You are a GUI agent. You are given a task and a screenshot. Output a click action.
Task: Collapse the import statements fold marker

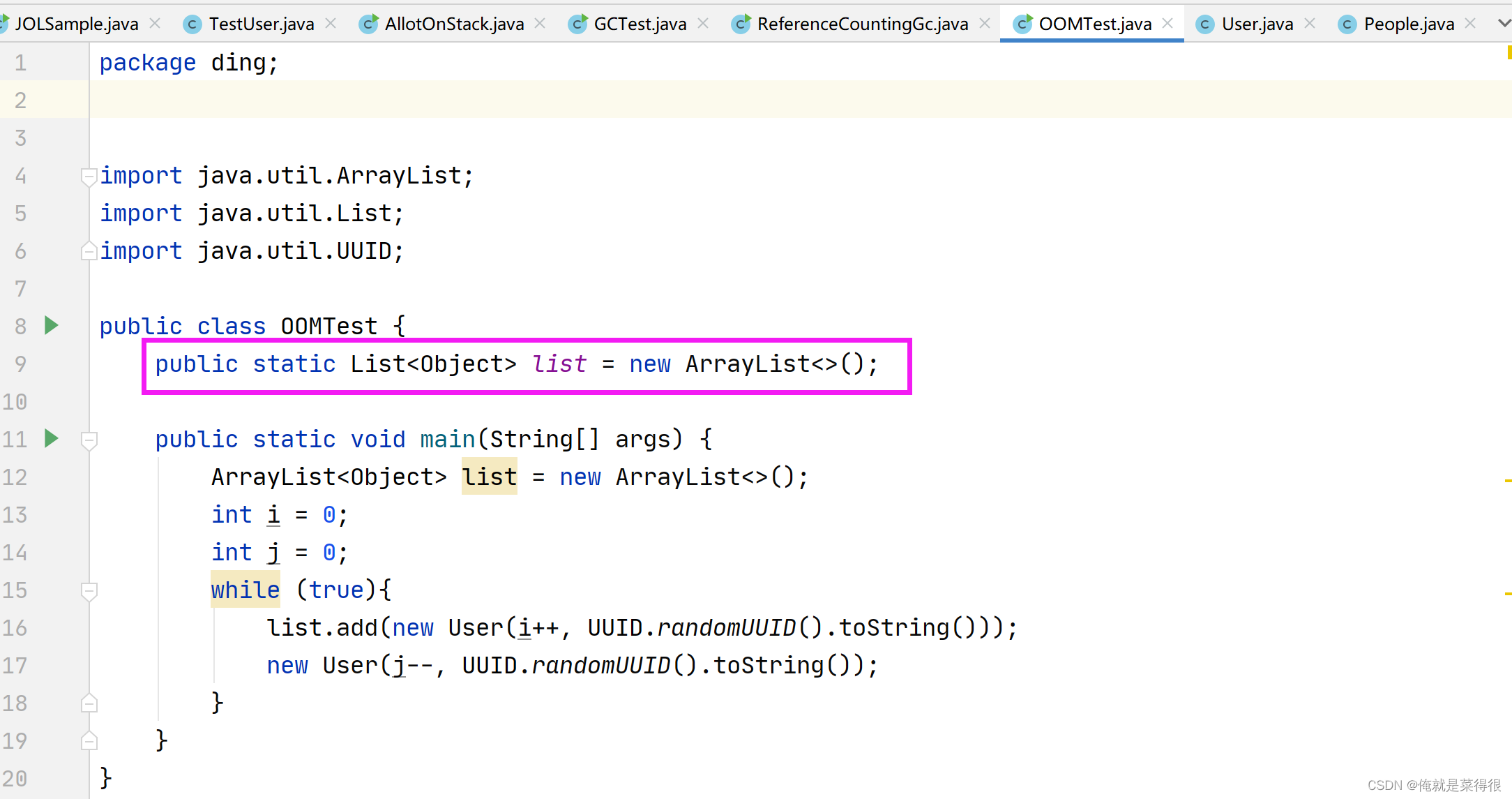pos(89,176)
